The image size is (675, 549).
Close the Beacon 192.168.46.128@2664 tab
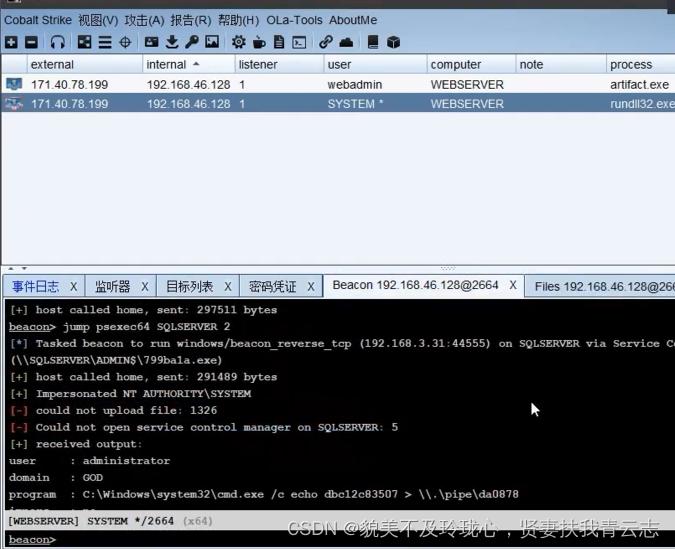[x=513, y=285]
